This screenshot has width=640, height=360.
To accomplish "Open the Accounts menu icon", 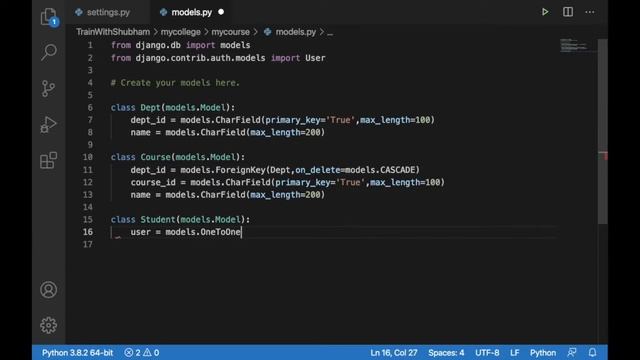I will [48, 290].
